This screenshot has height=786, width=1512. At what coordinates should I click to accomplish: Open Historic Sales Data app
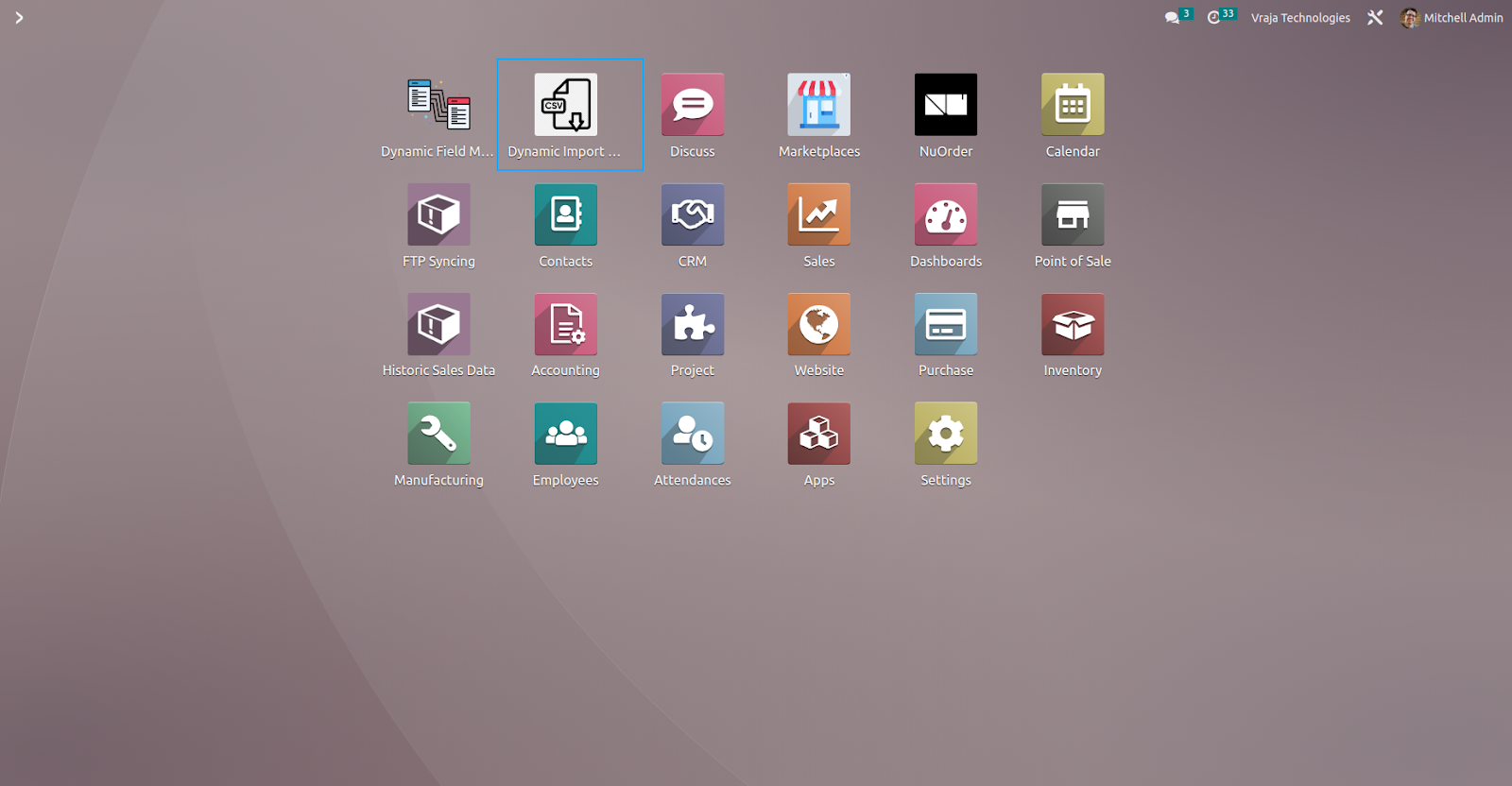(x=438, y=324)
